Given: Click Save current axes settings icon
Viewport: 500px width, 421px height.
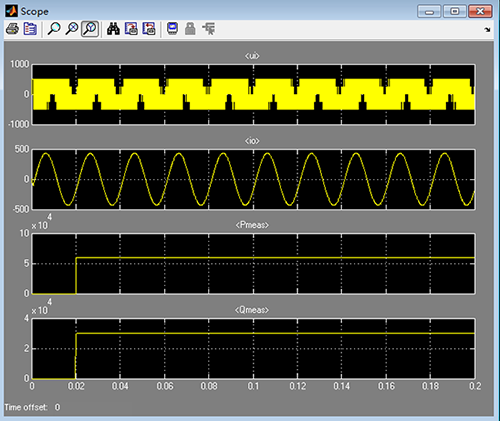Looking at the screenshot, I should [131, 29].
